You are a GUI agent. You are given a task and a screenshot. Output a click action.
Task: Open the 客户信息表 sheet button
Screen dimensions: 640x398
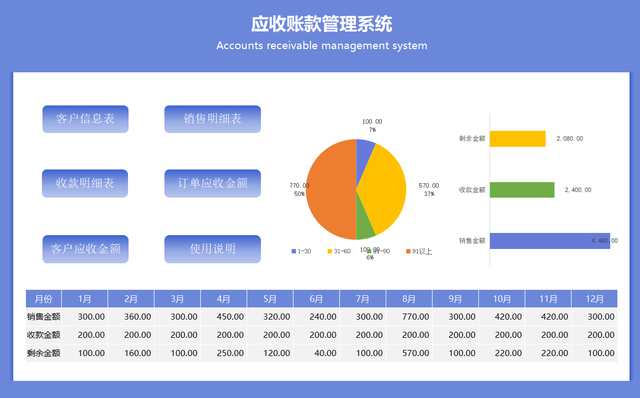pyautogui.click(x=85, y=119)
